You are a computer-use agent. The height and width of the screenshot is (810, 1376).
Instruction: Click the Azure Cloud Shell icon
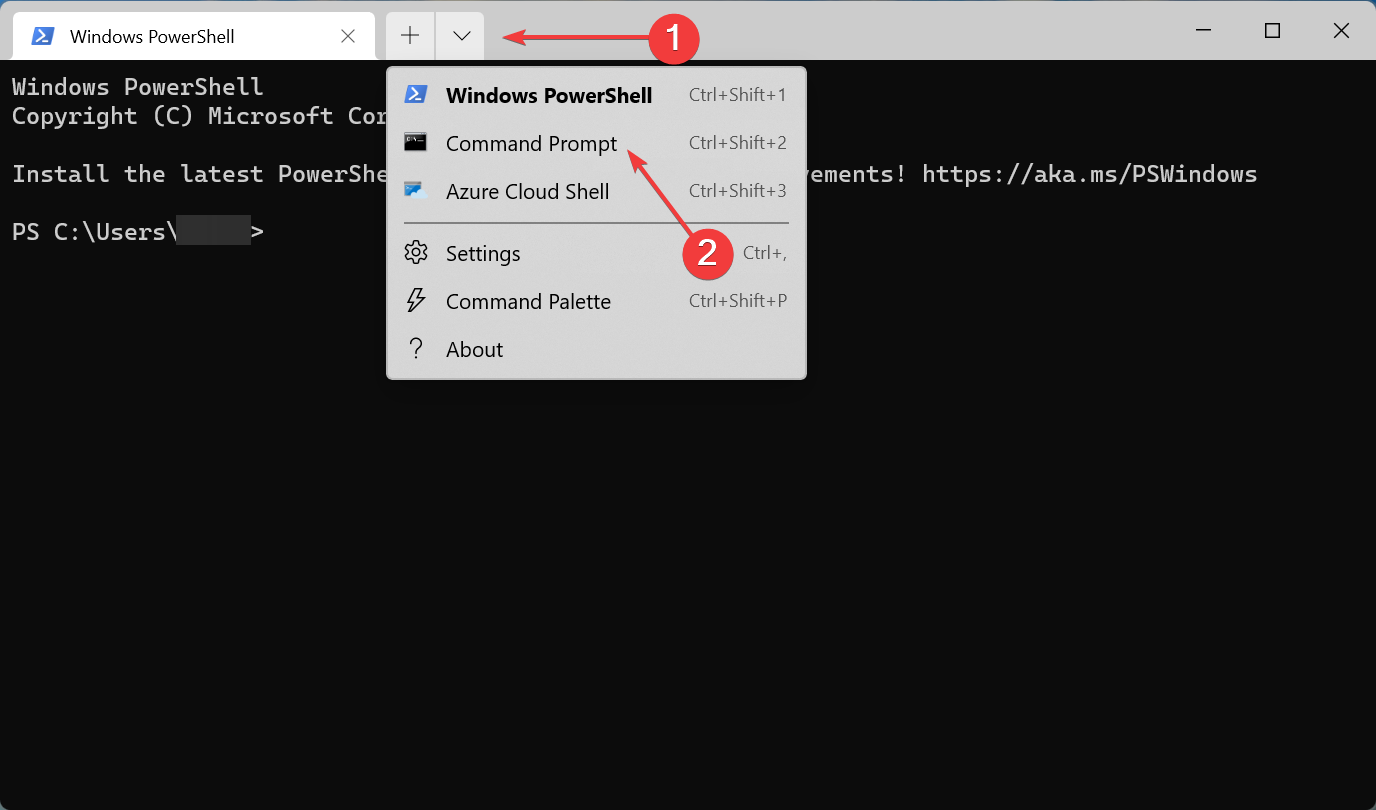pos(416,190)
